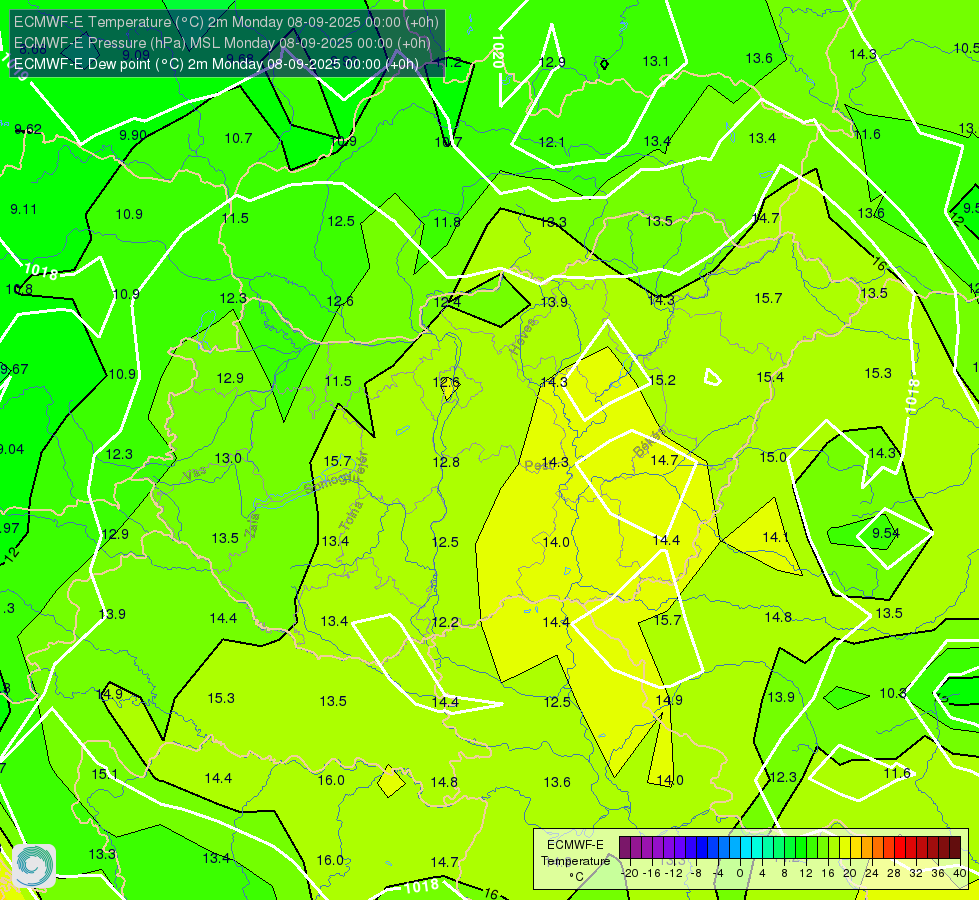Click the temperature value 10.8

pyautogui.click(x=19, y=289)
